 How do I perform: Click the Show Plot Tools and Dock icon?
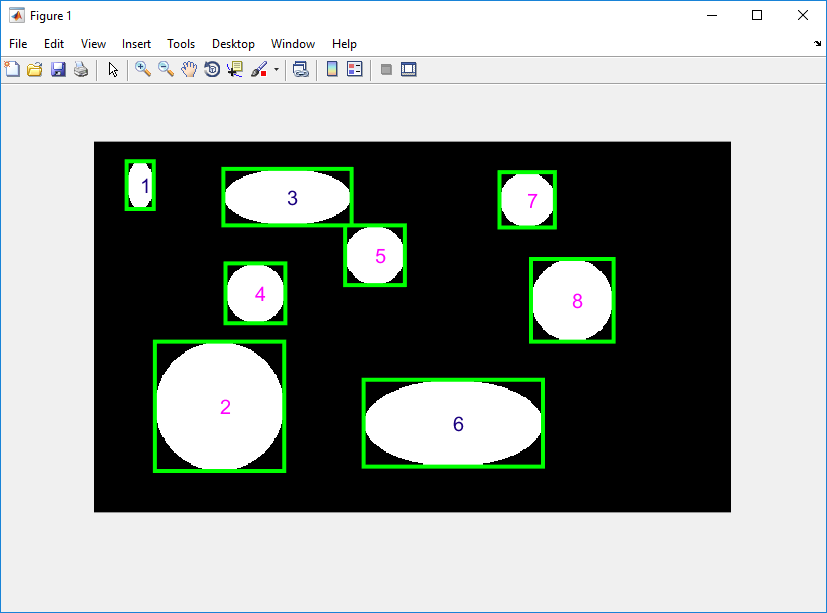[x=409, y=69]
